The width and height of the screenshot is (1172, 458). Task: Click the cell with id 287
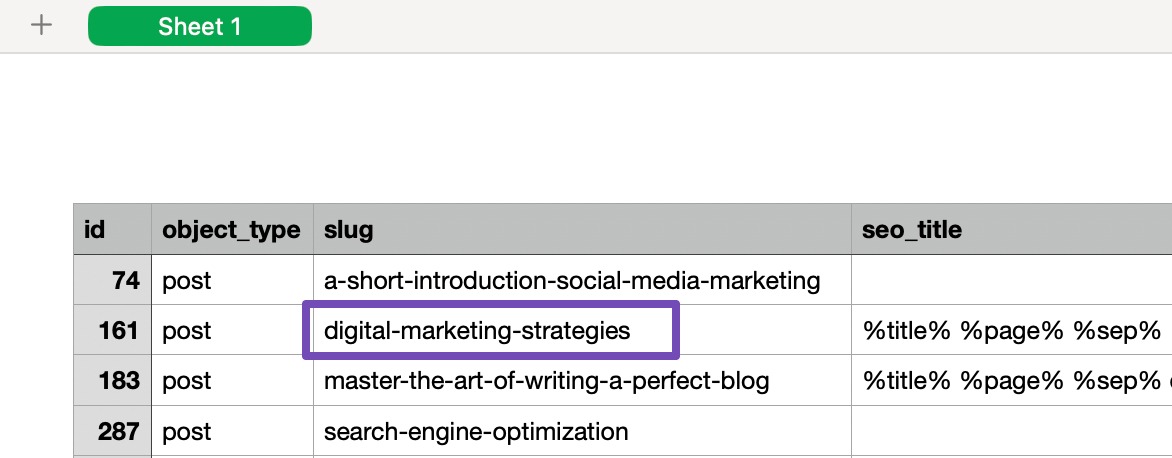[x=112, y=432]
